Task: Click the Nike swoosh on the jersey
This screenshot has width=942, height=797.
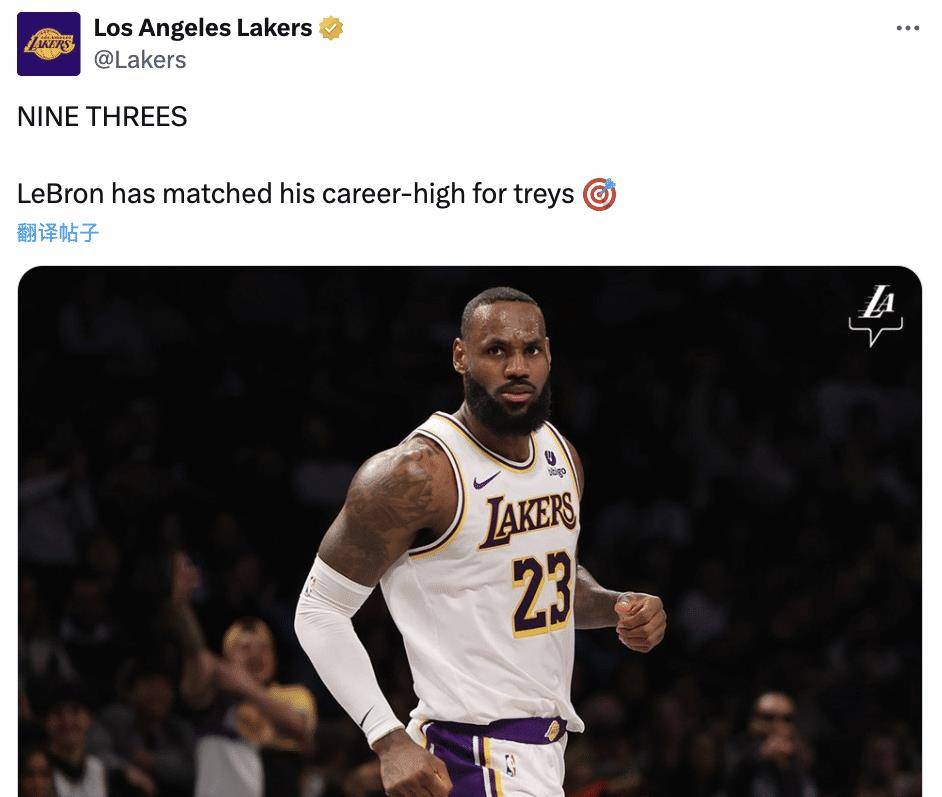Action: coord(486,480)
